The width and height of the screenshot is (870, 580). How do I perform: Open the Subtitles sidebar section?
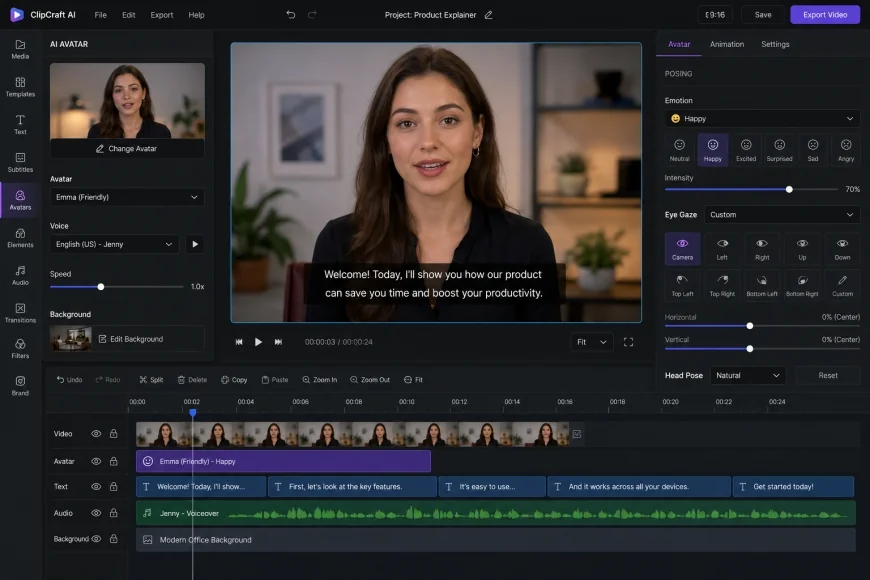click(x=20, y=163)
